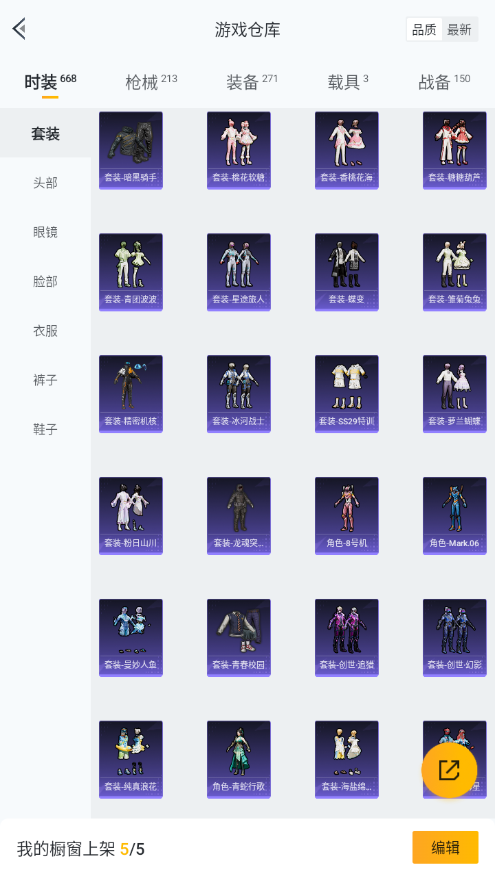Switch to the 载具 tab
The height and width of the screenshot is (876, 495).
coord(348,82)
